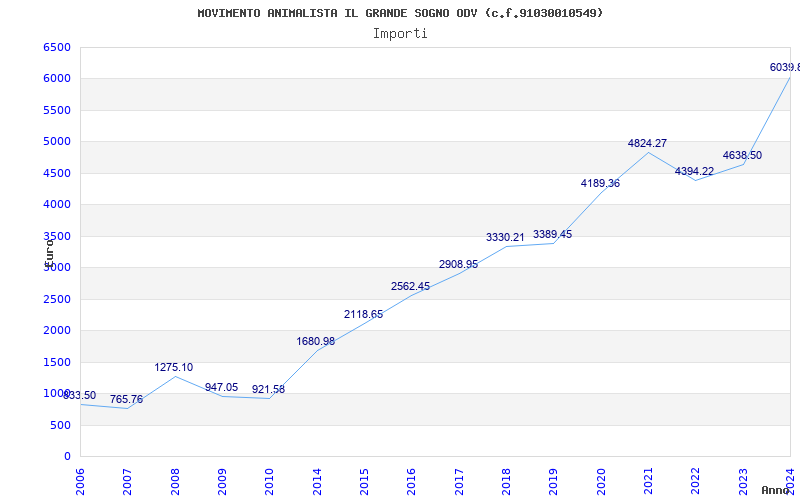Click the 2010 x-axis year label

pyautogui.click(x=269, y=483)
